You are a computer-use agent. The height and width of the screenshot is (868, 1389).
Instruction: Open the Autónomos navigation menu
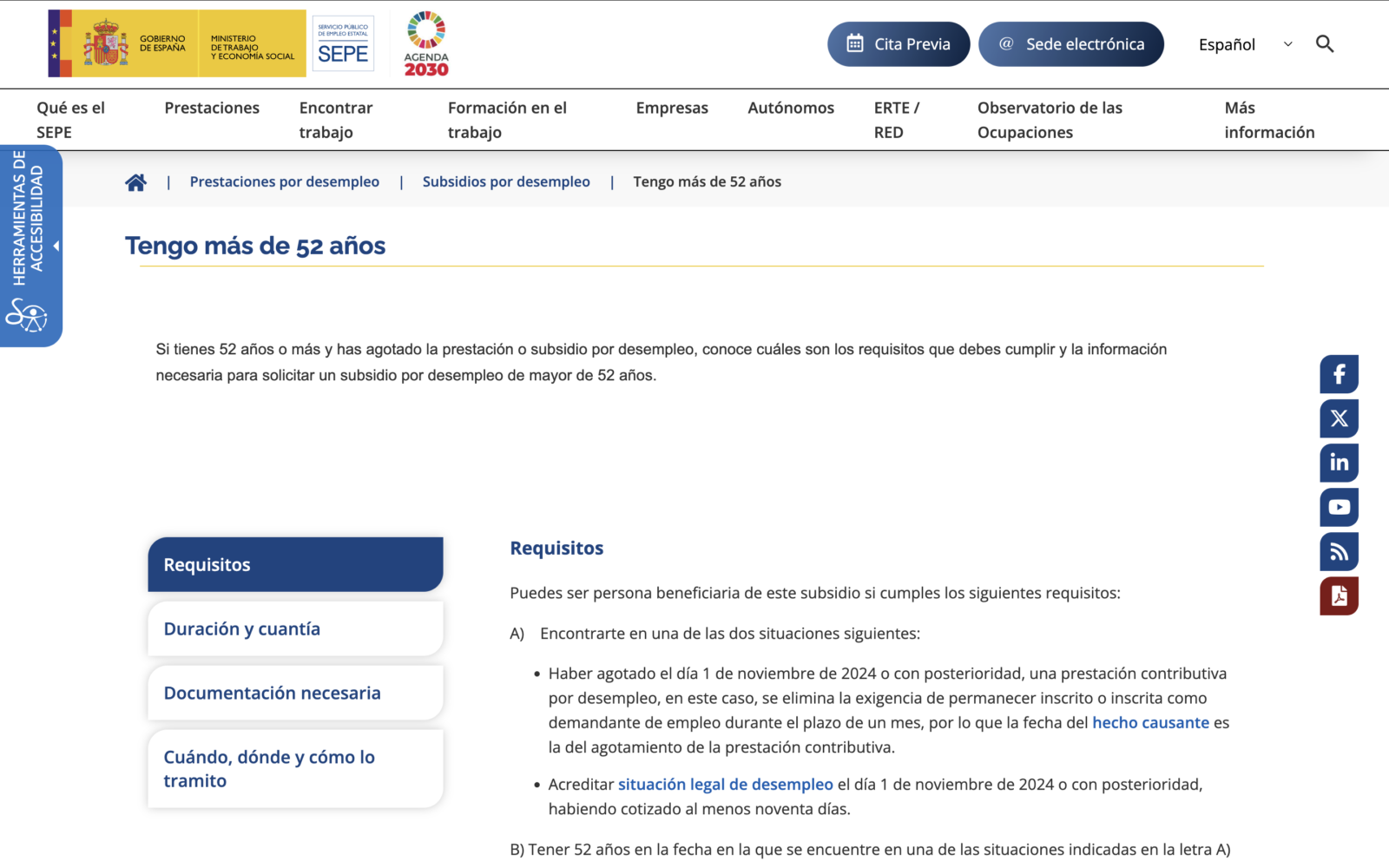[x=791, y=108]
